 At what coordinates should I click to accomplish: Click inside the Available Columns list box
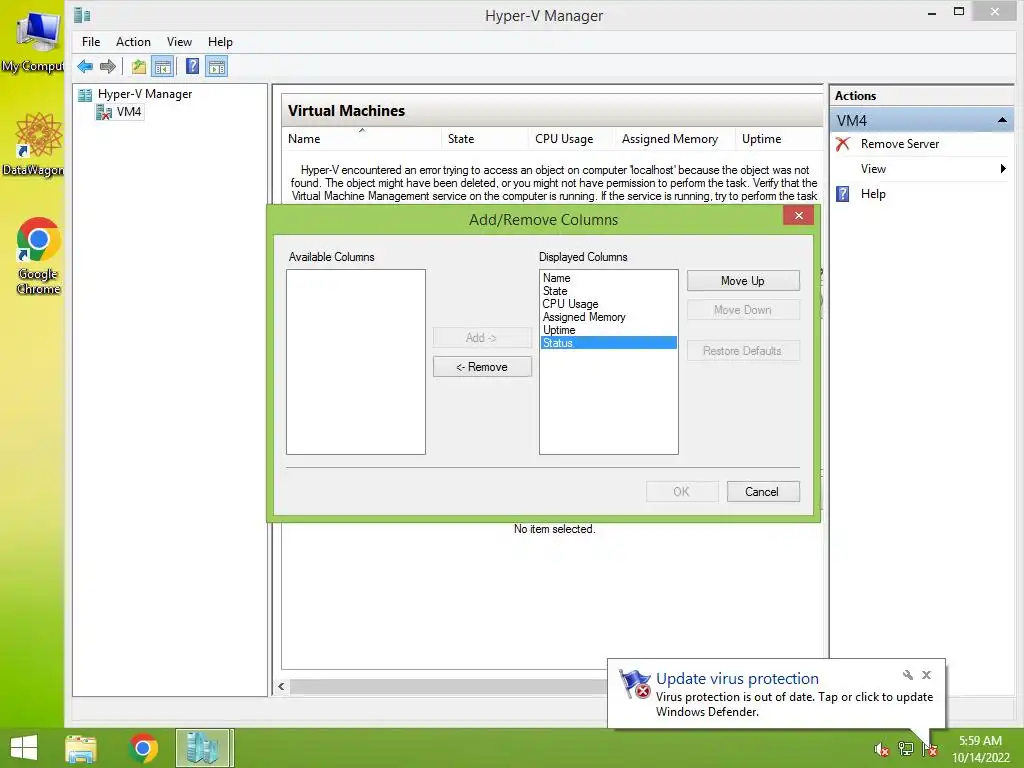point(356,362)
